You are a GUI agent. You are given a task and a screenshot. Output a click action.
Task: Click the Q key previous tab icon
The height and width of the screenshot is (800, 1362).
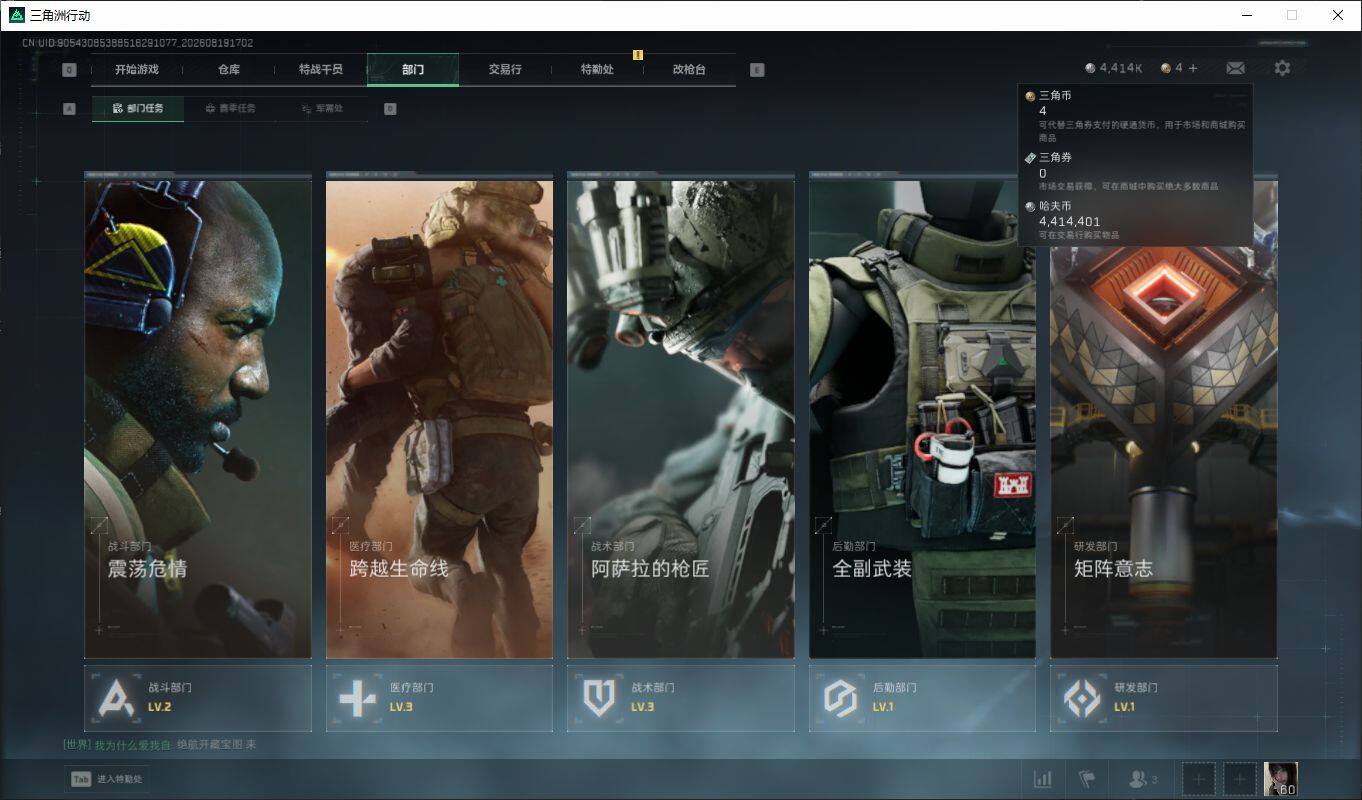coord(69,70)
